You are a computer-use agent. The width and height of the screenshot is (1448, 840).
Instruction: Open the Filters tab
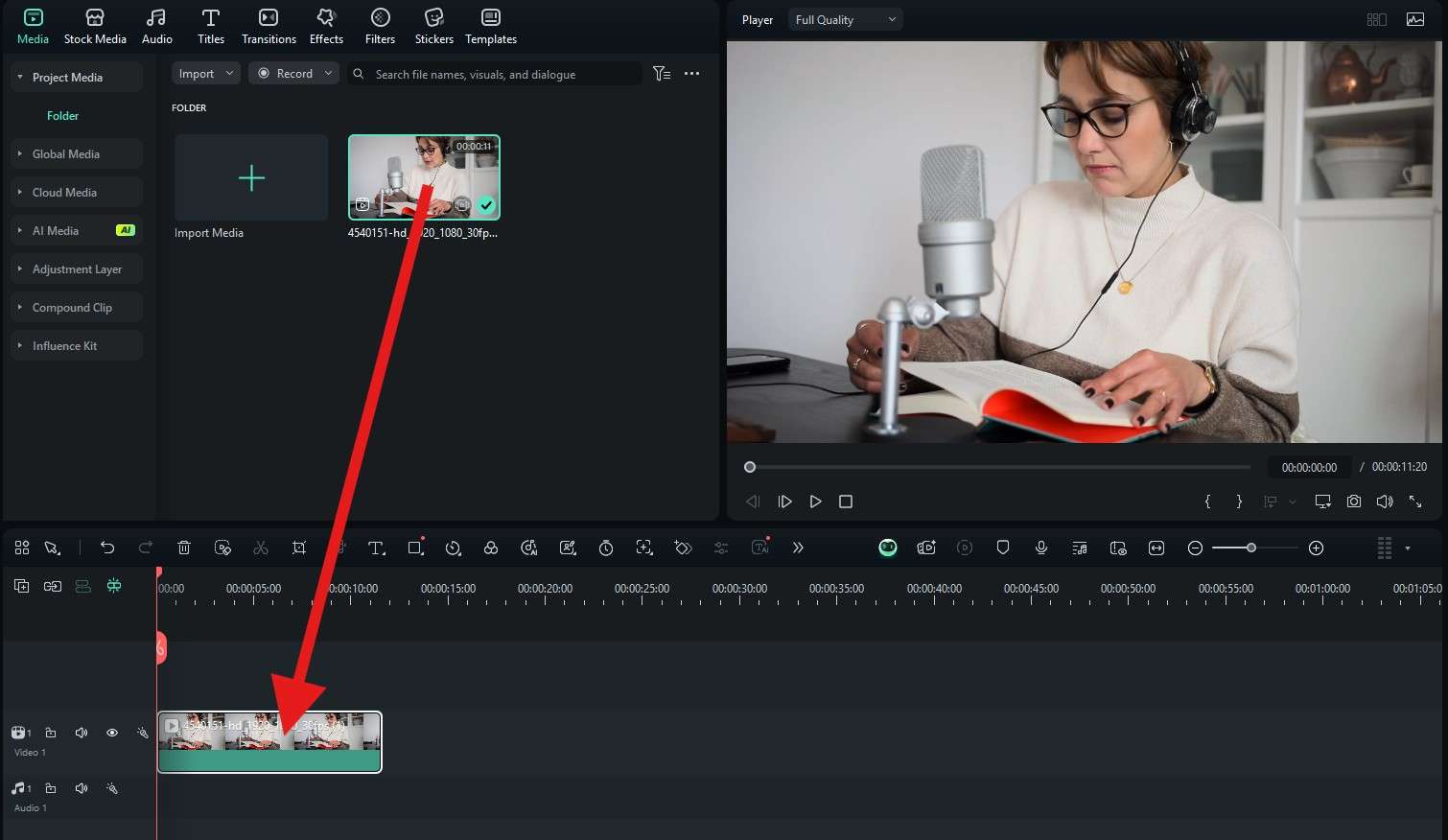(380, 27)
